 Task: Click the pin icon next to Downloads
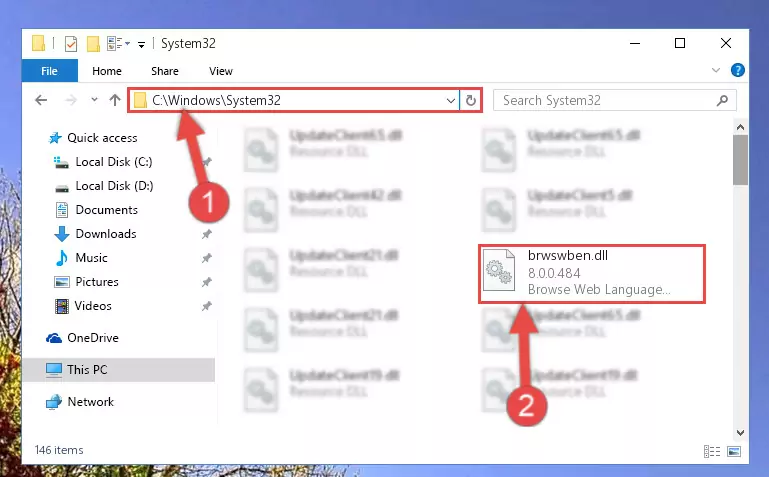206,234
